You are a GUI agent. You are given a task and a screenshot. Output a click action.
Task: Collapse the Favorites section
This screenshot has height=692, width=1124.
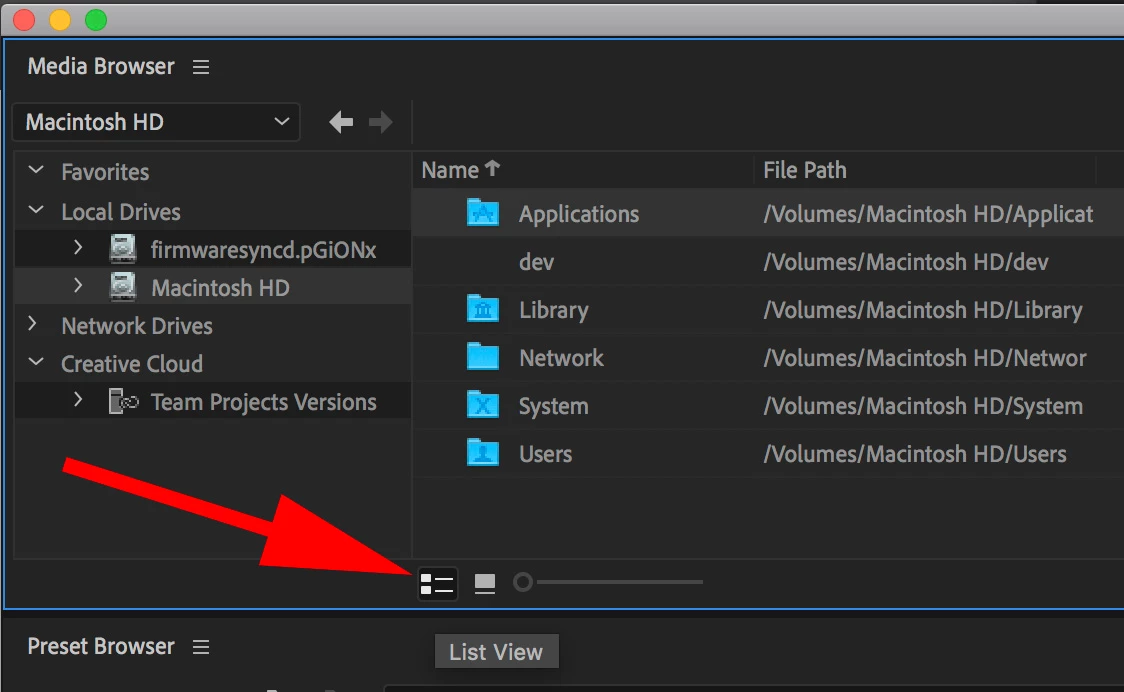pyautogui.click(x=36, y=171)
